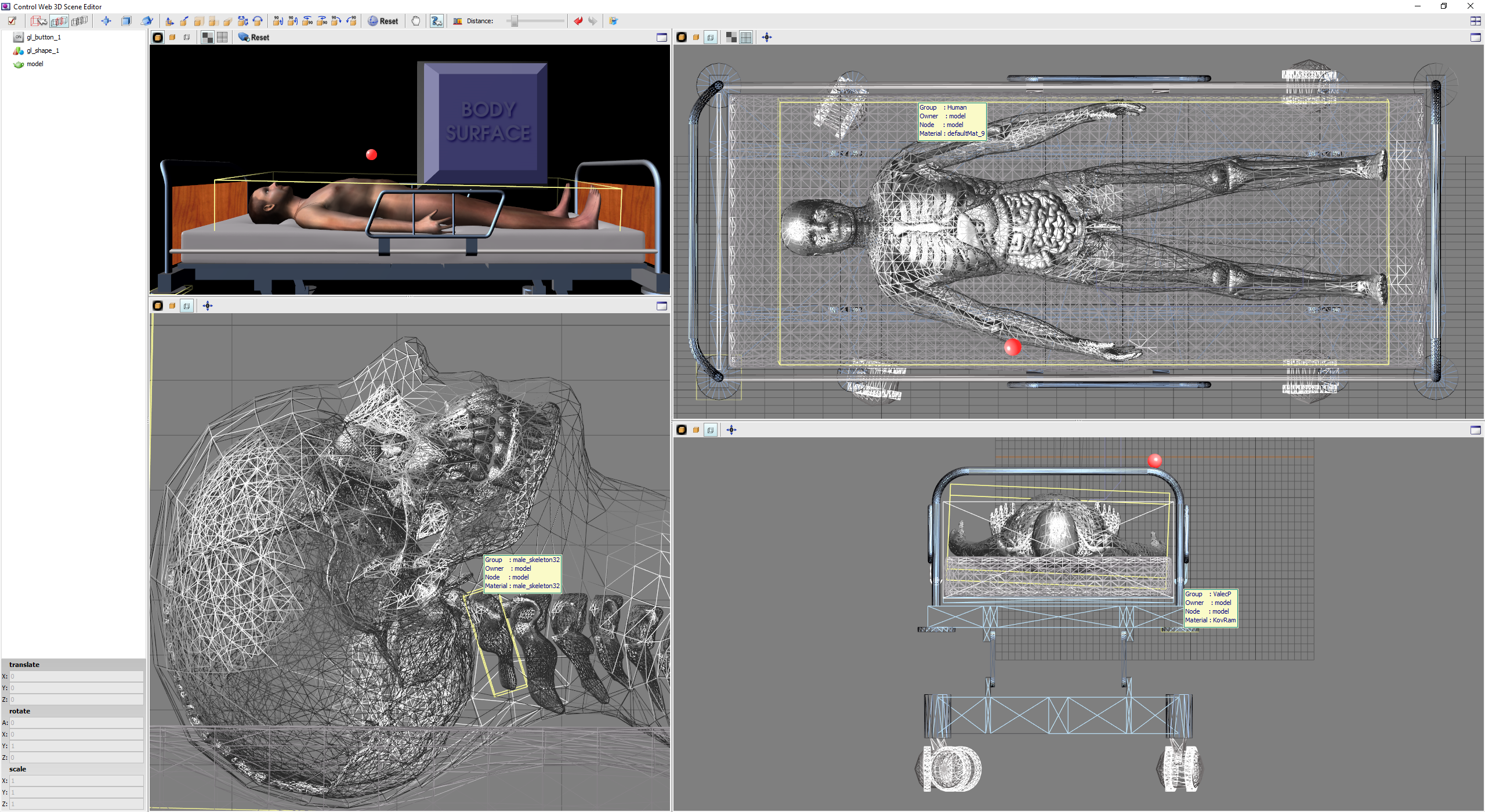Select gl_button_1 in scene tree
Image resolution: width=1485 pixels, height=812 pixels.
point(44,37)
